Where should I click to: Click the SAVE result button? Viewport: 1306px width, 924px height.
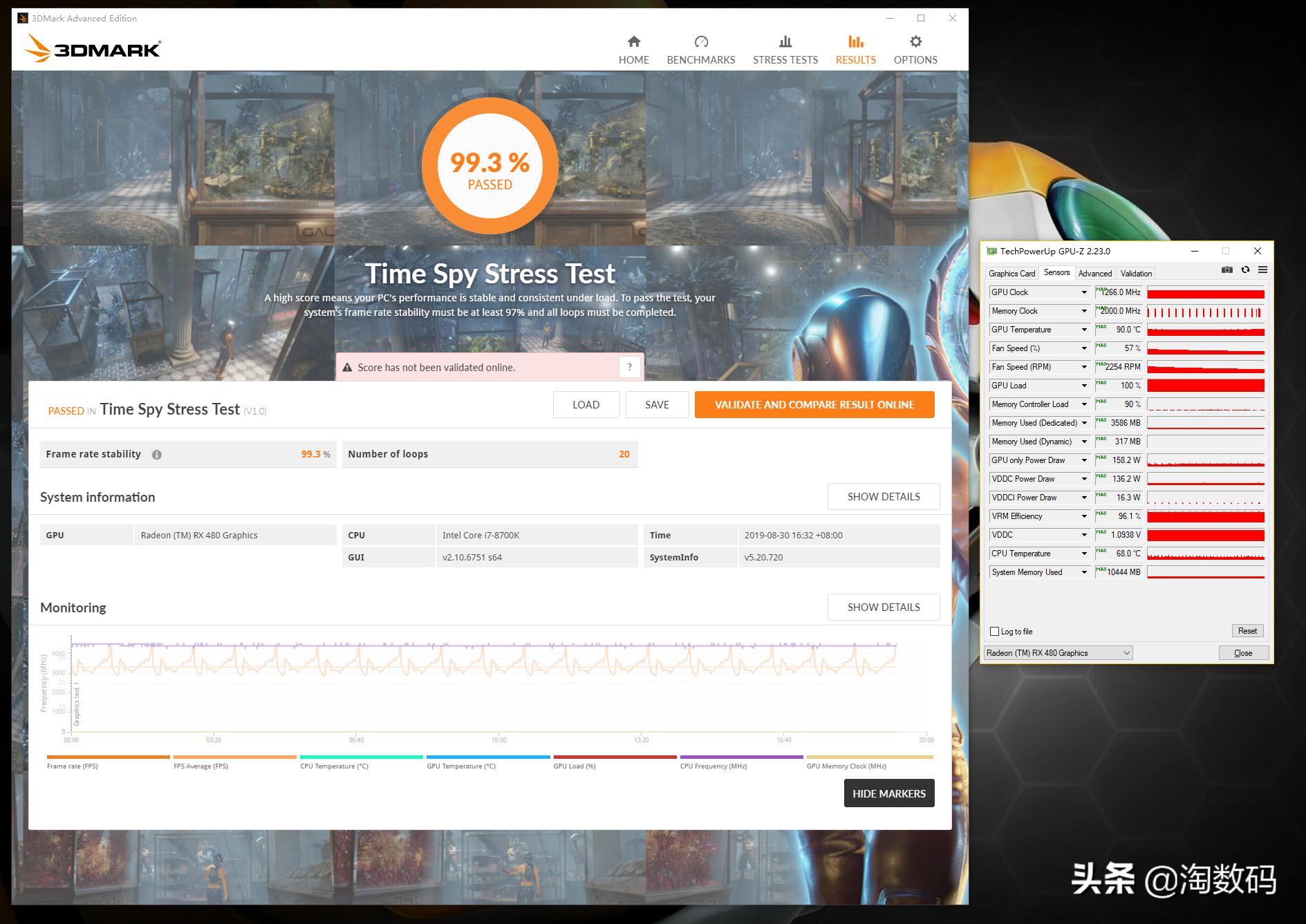click(x=657, y=405)
